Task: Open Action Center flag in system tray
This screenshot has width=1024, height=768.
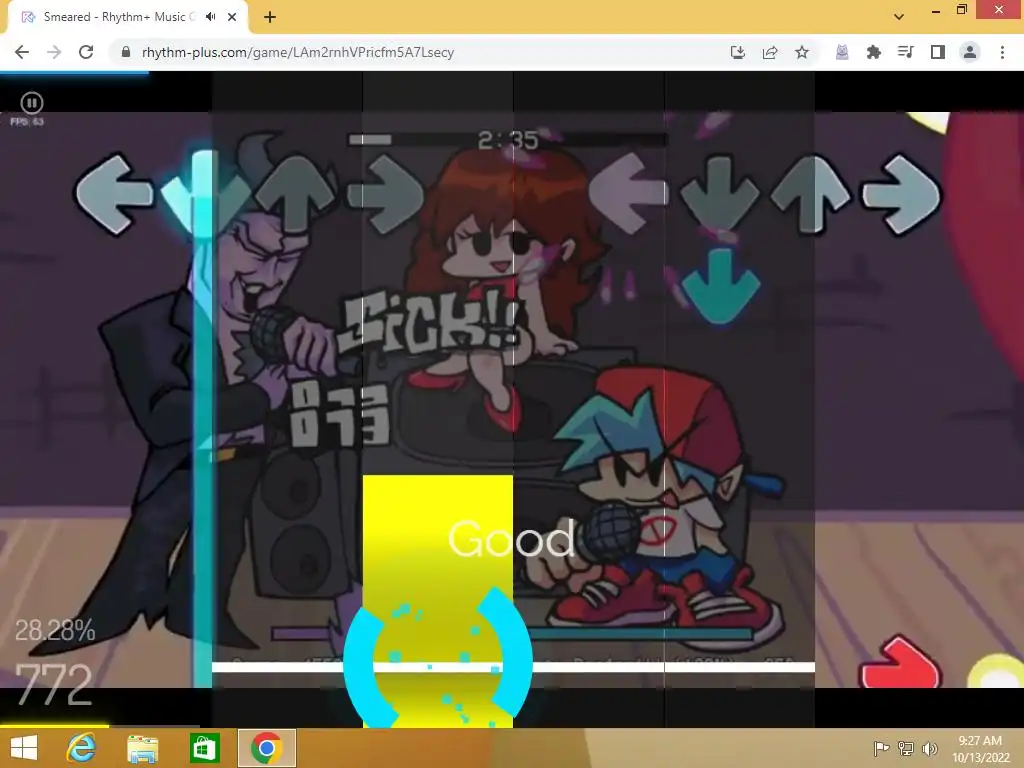Action: coord(881,748)
